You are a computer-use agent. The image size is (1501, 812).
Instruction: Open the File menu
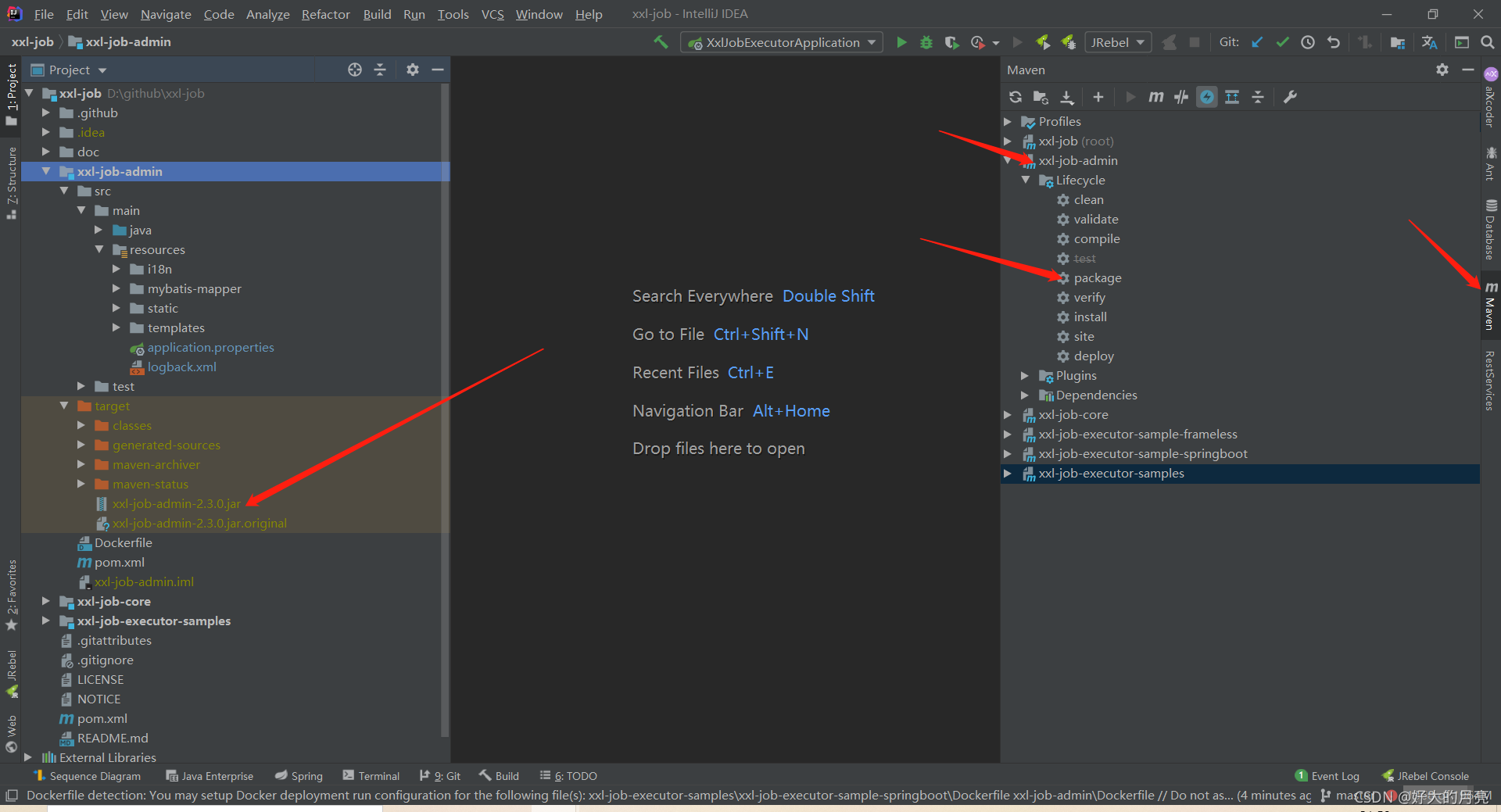[44, 14]
